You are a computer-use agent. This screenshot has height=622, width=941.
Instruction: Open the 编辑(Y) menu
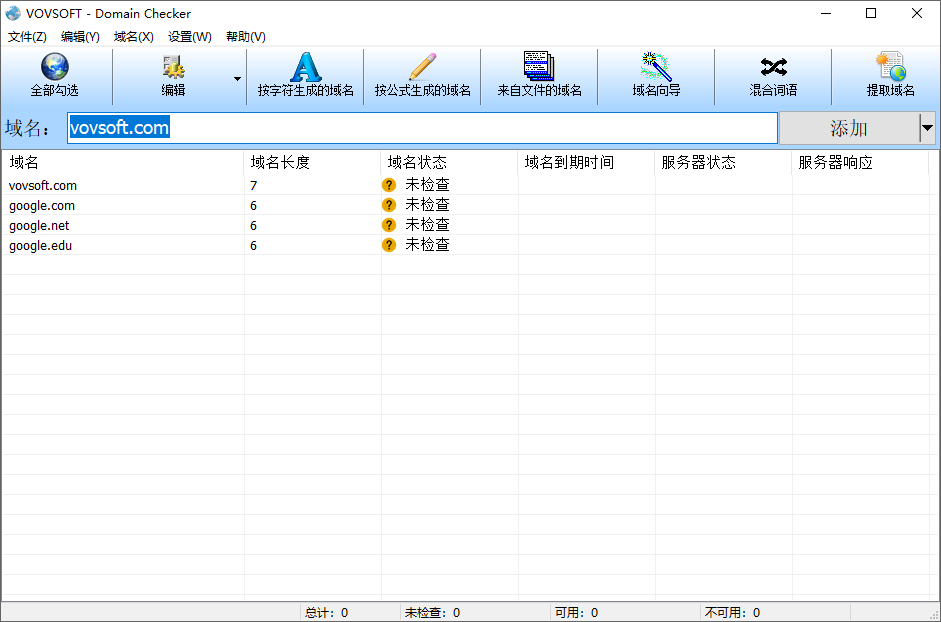[80, 37]
